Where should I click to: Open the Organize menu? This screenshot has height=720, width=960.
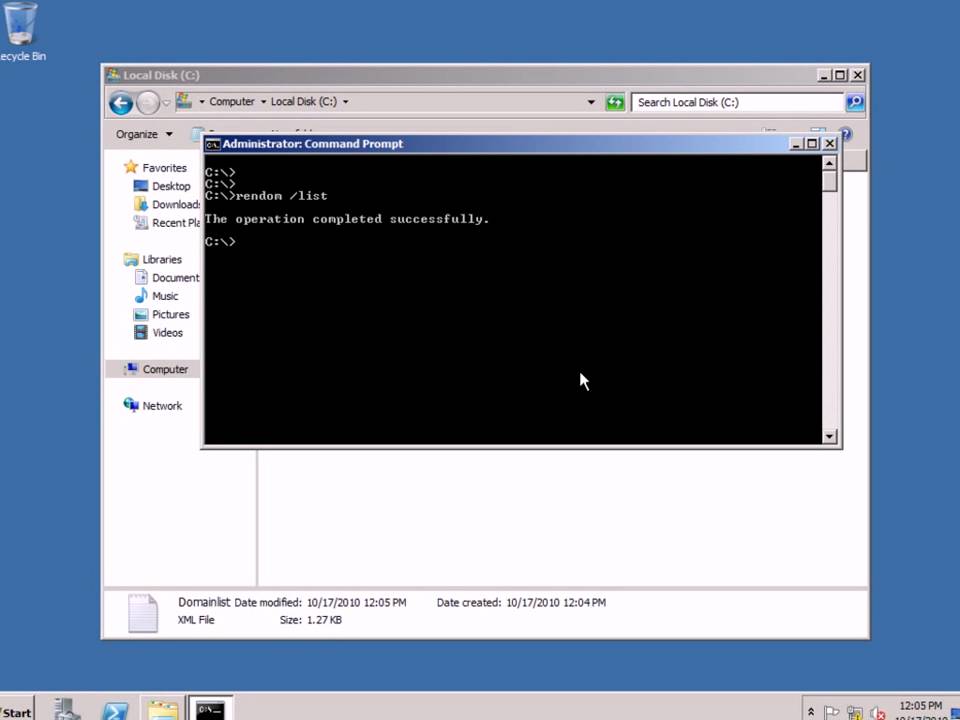point(144,134)
